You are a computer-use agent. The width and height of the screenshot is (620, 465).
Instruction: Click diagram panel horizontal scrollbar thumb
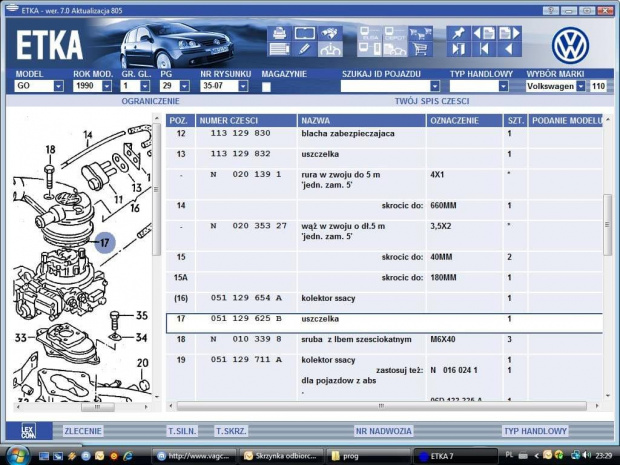[98, 407]
